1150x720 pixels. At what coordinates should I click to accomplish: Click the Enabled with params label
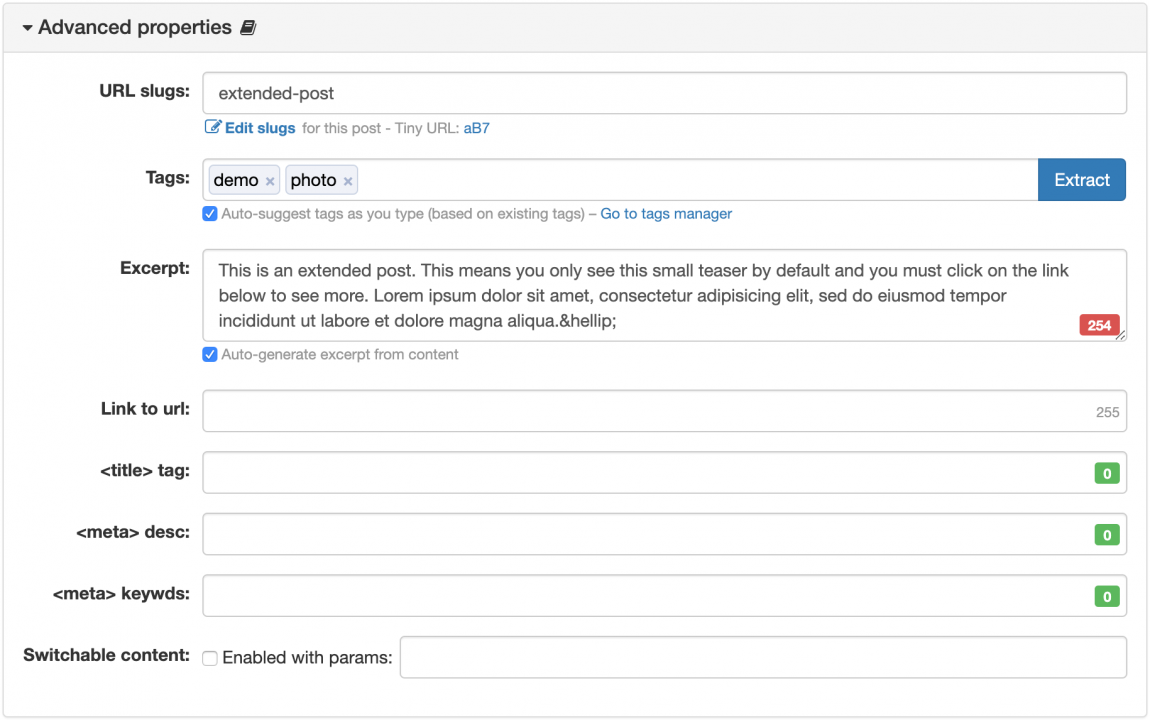307,658
